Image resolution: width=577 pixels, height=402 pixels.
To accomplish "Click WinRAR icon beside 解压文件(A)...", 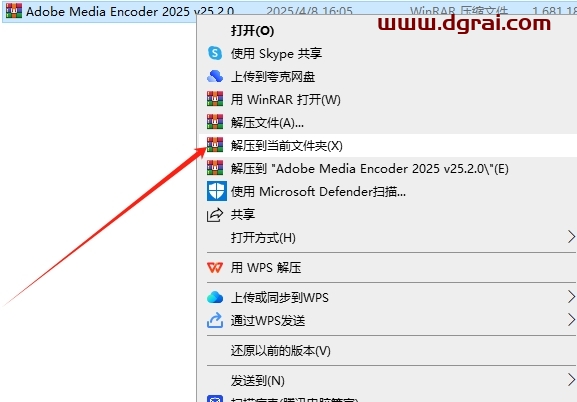I will (215, 122).
